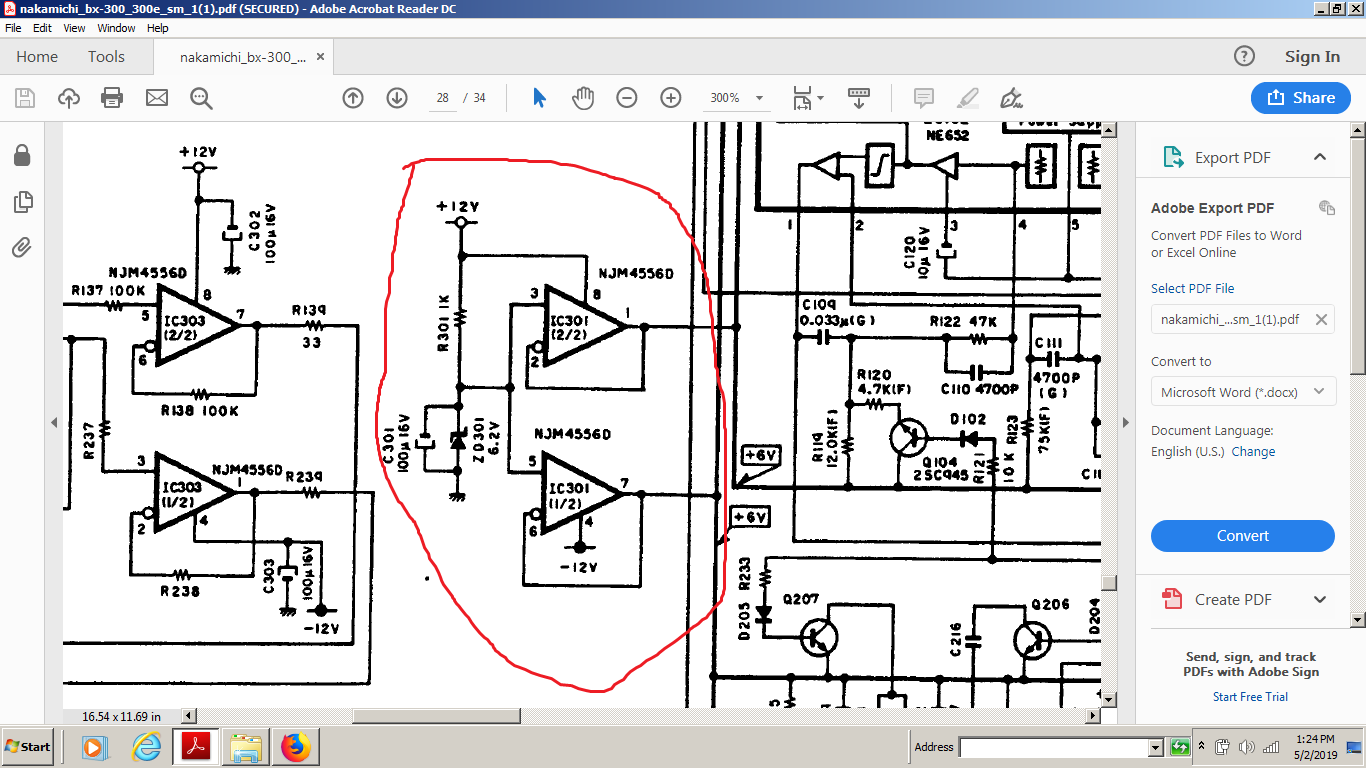This screenshot has height=768, width=1366.
Task: Open the File menu
Action: (x=13, y=28)
